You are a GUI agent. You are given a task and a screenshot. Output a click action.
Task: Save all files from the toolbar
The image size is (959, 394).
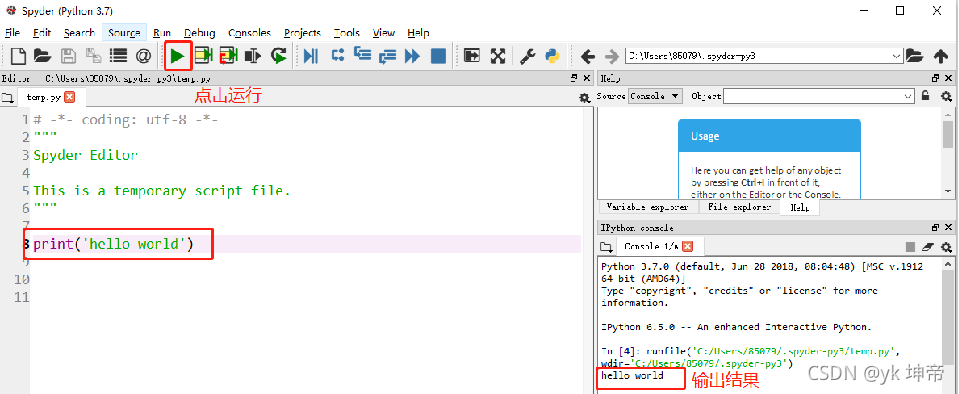(x=93, y=56)
